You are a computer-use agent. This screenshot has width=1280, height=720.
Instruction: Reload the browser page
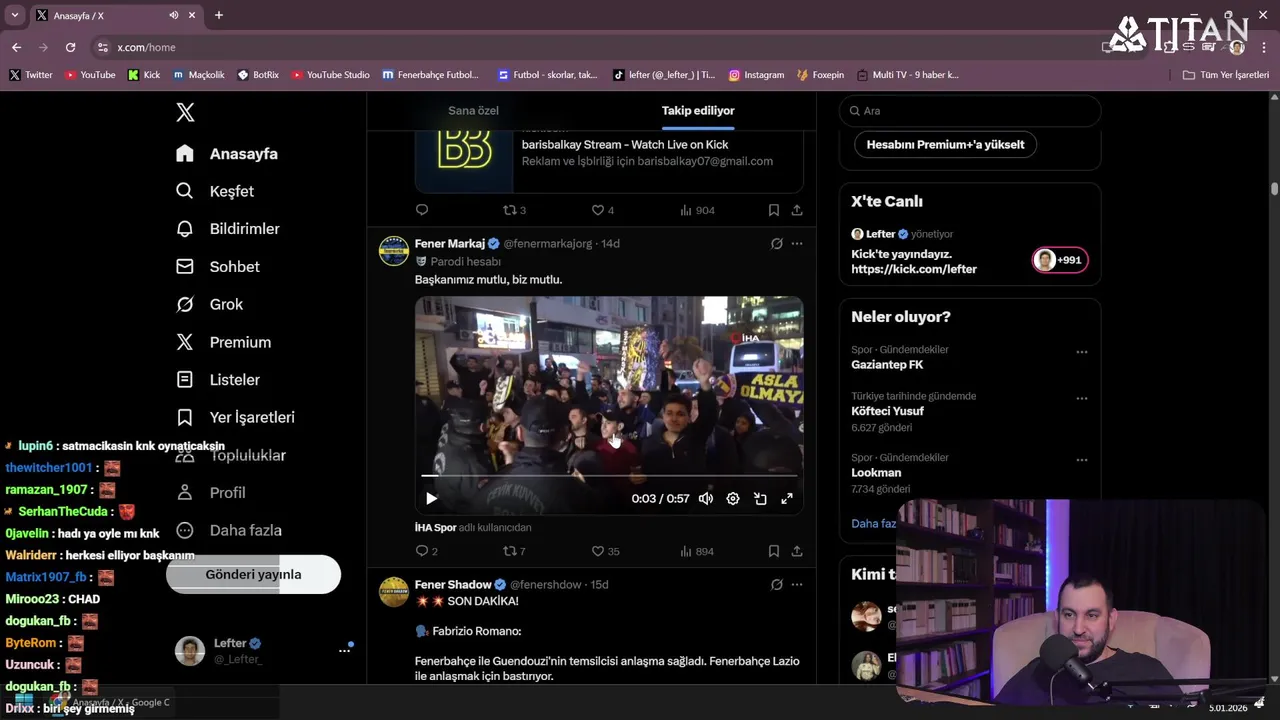[70, 47]
